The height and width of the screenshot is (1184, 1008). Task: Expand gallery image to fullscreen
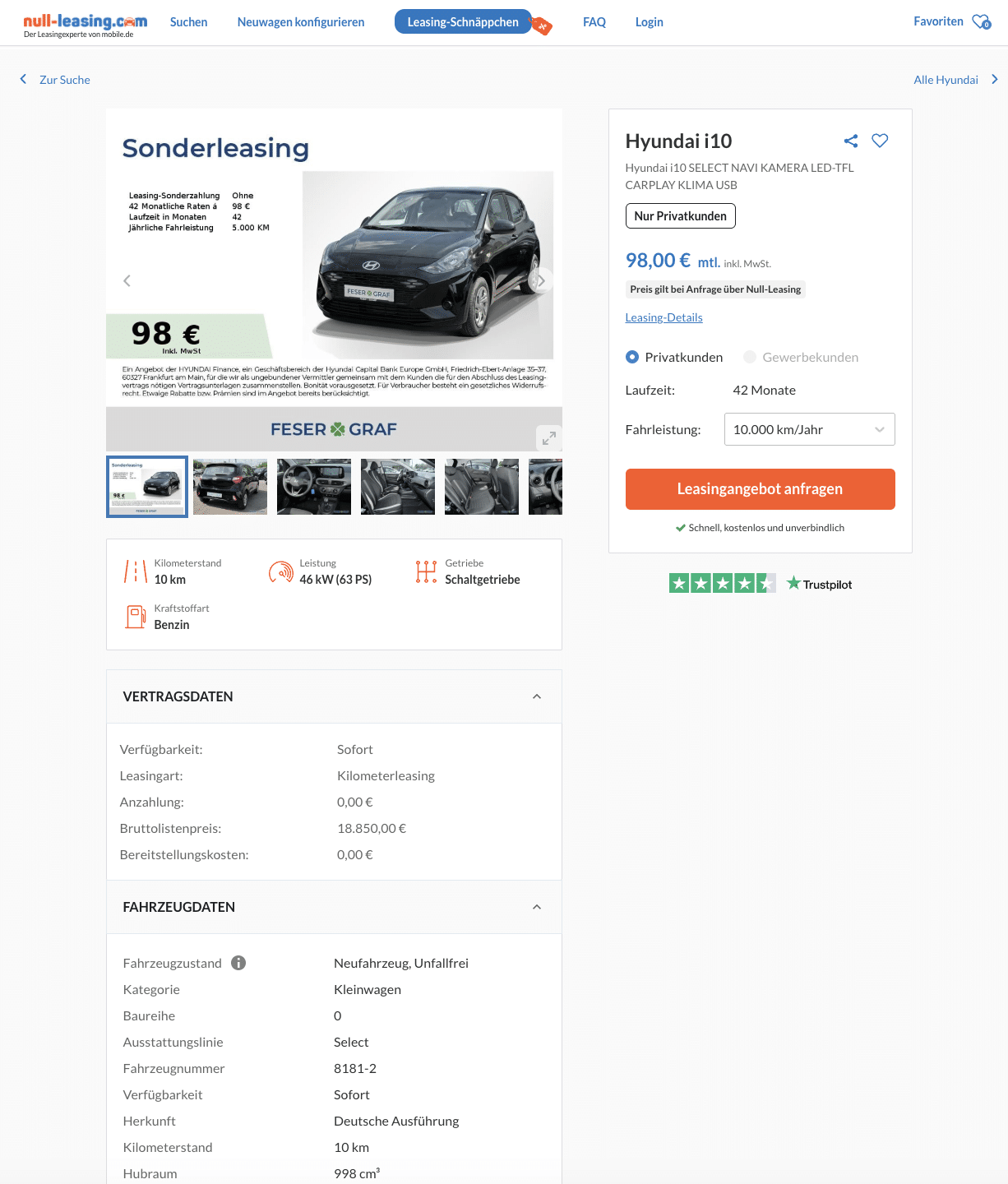[549, 437]
